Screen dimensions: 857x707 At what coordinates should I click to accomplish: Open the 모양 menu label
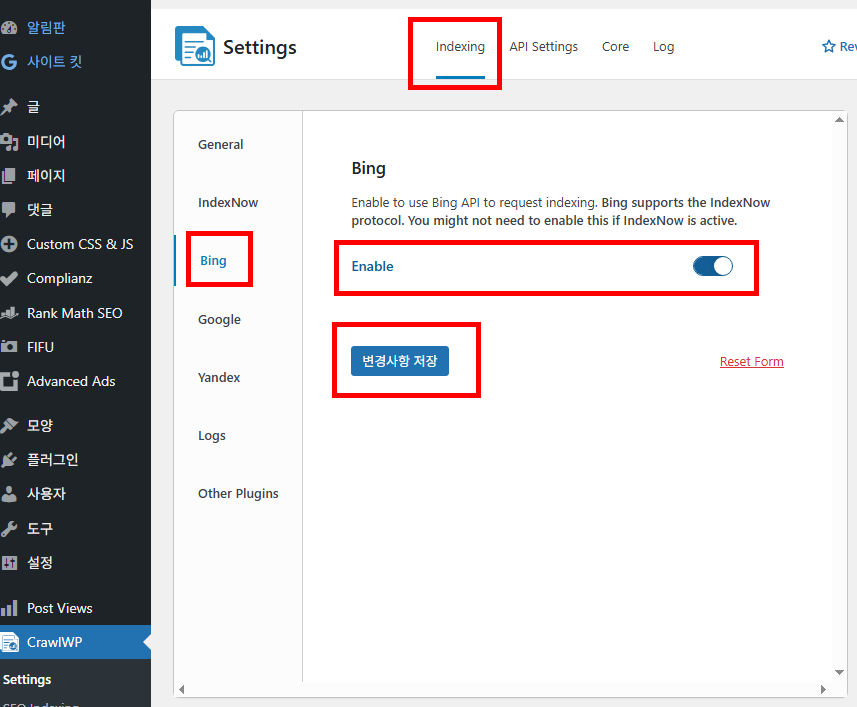tap(40, 425)
